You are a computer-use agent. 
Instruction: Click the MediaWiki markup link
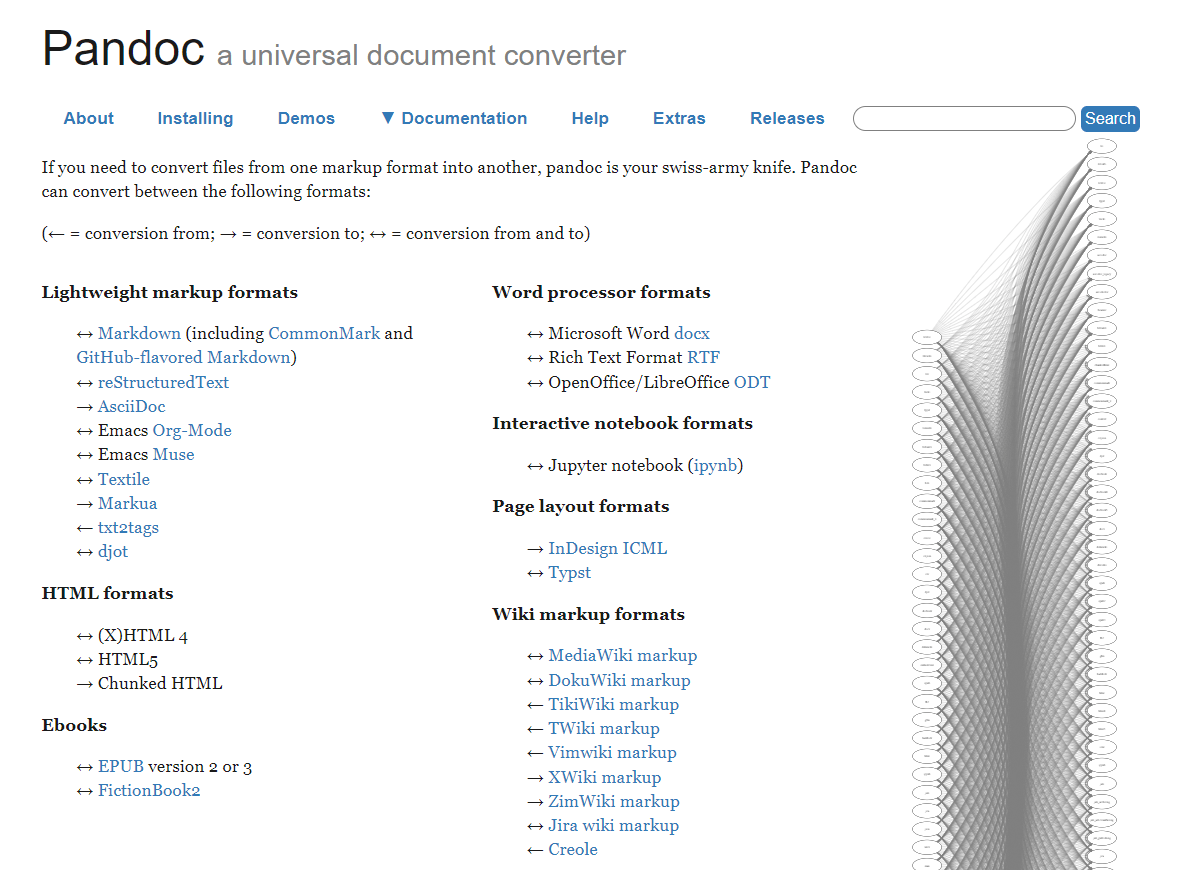click(622, 655)
